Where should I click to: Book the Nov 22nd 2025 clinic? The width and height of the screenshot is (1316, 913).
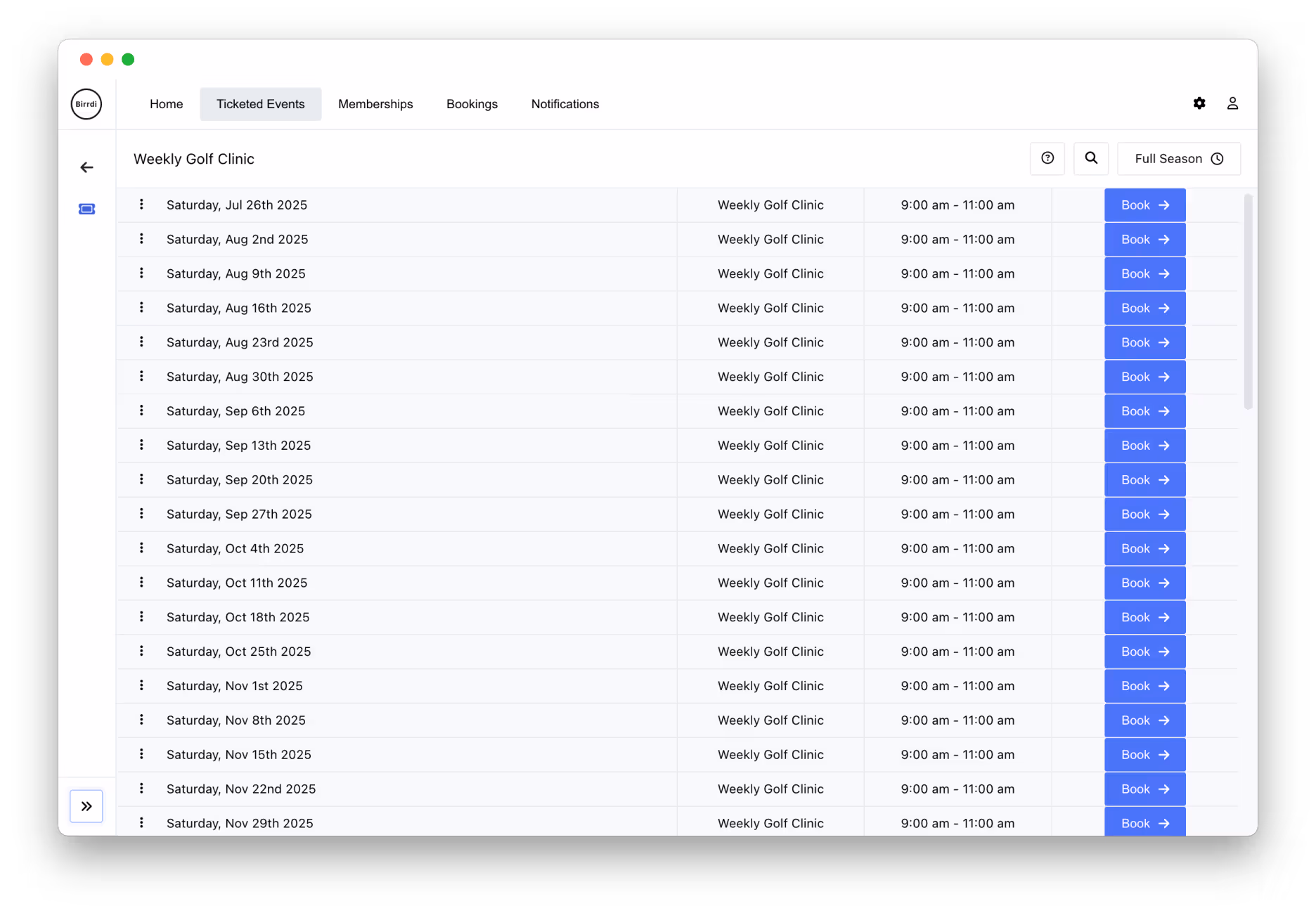click(x=1144, y=789)
